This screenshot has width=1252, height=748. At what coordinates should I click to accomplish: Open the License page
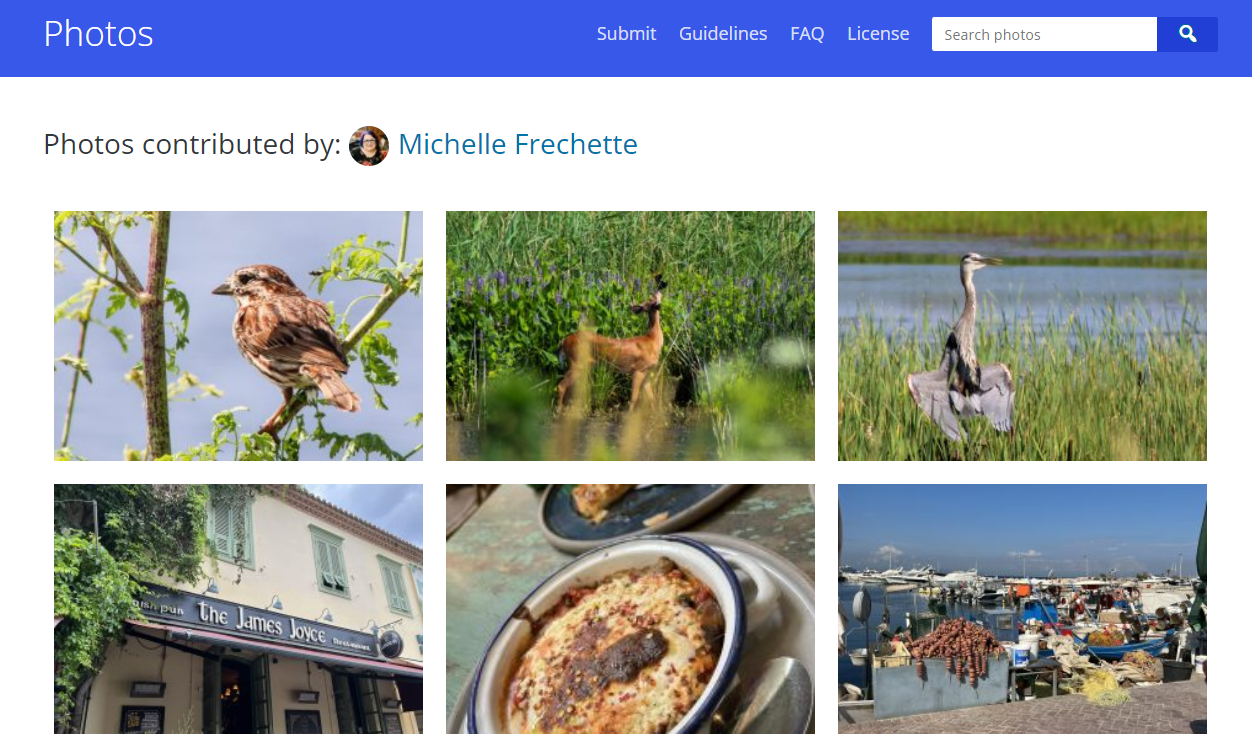coord(878,33)
